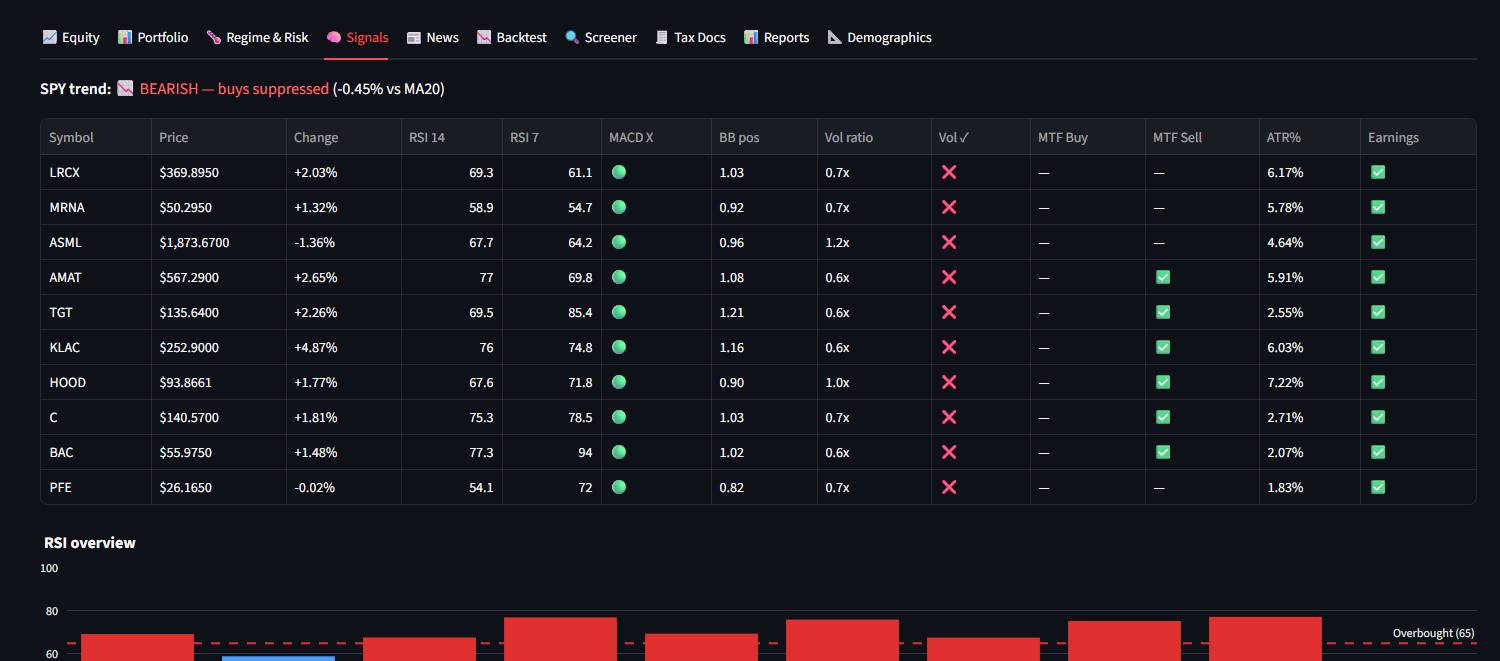Sort by the RSI 14 column header
Image resolution: width=1500 pixels, height=661 pixels.
pyautogui.click(x=451, y=137)
